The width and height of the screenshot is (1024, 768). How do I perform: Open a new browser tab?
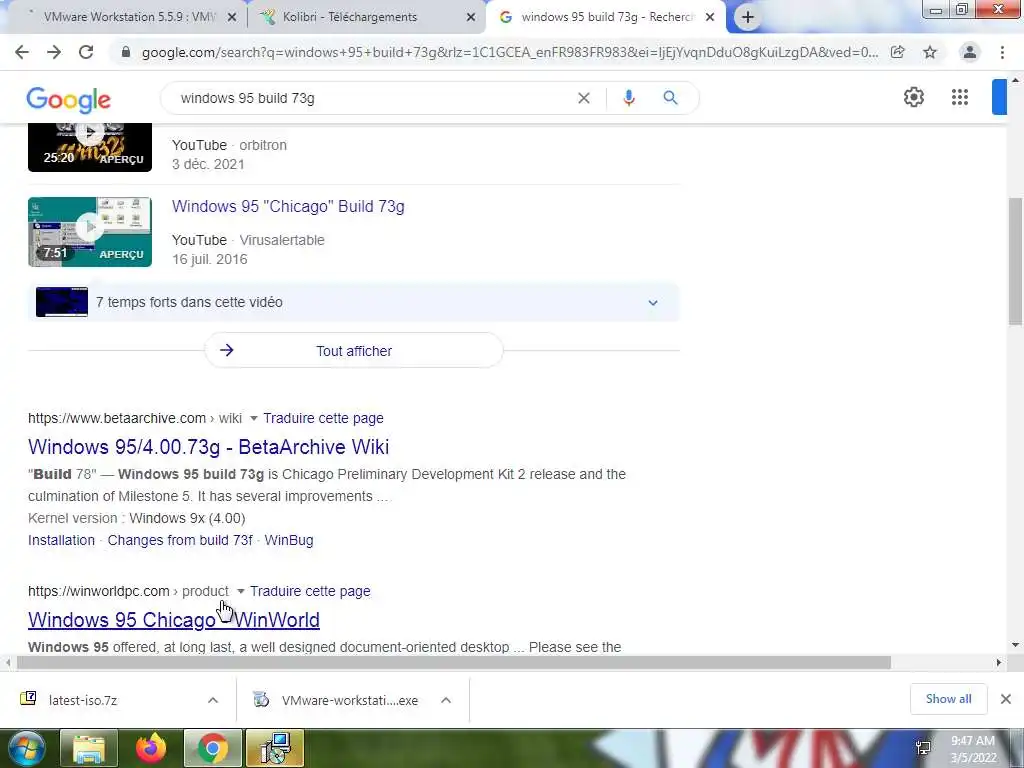coord(748,17)
